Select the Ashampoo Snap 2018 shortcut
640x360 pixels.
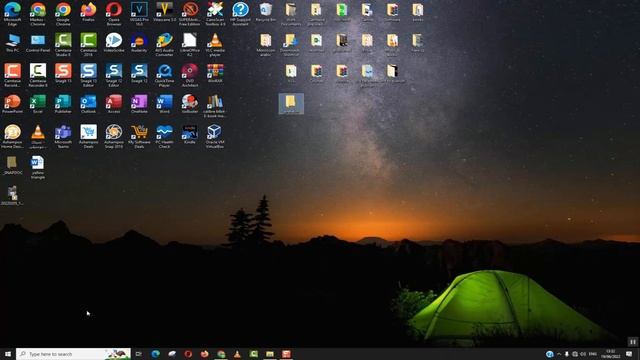pos(113,136)
